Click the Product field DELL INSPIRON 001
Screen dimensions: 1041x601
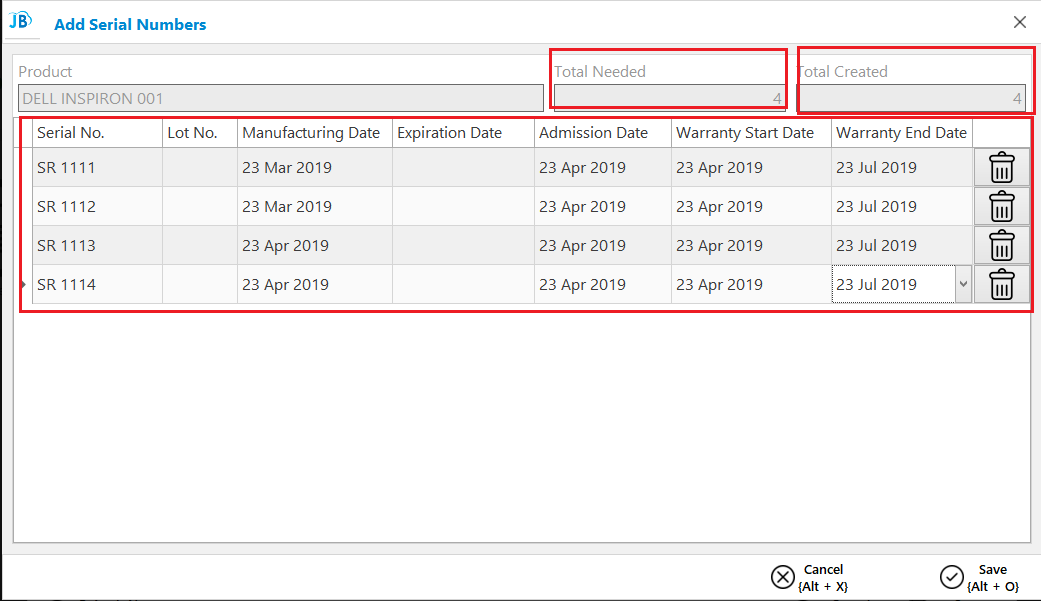pyautogui.click(x=281, y=98)
